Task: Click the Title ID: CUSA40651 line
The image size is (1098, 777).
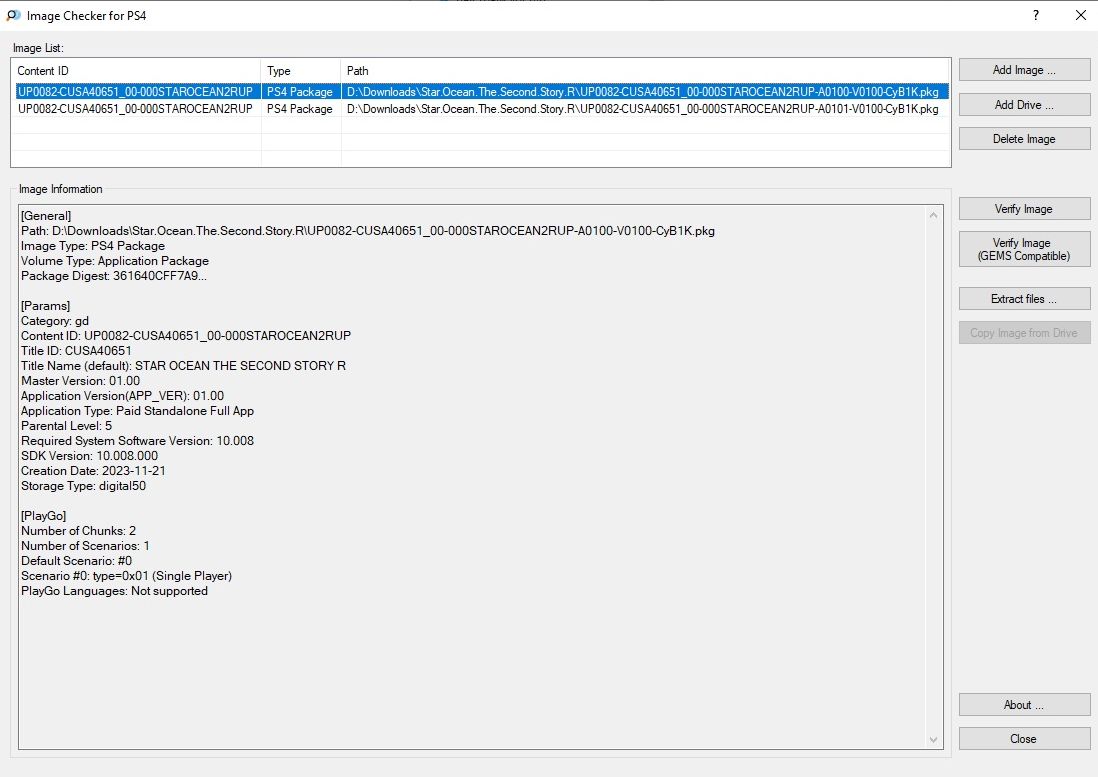Action: tap(76, 351)
